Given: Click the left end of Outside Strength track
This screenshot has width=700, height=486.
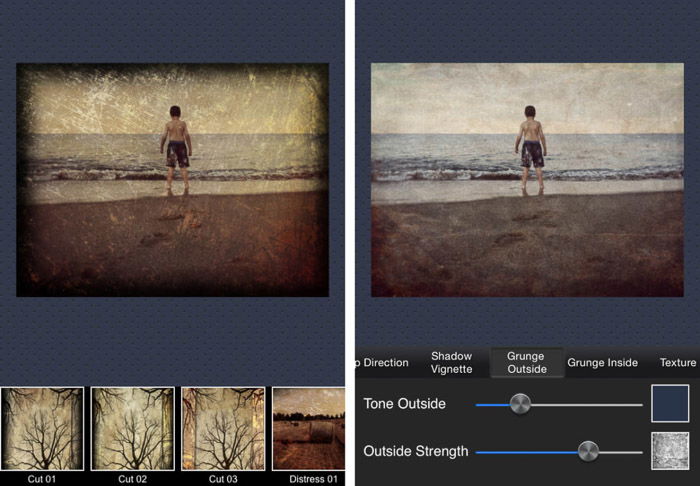Looking at the screenshot, I should point(479,453).
